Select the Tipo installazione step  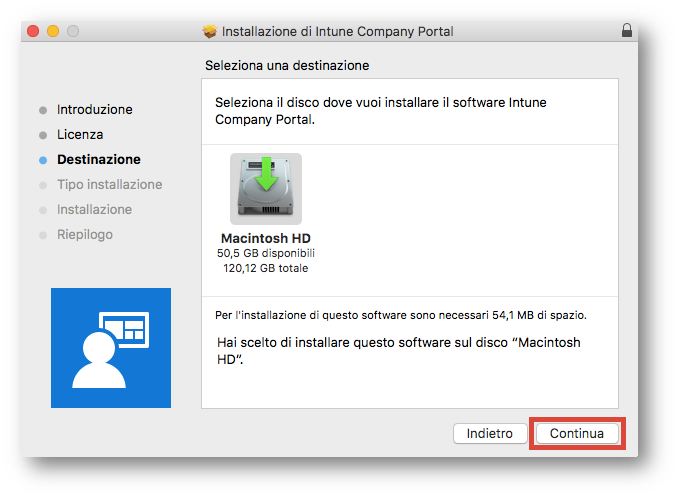(x=110, y=185)
